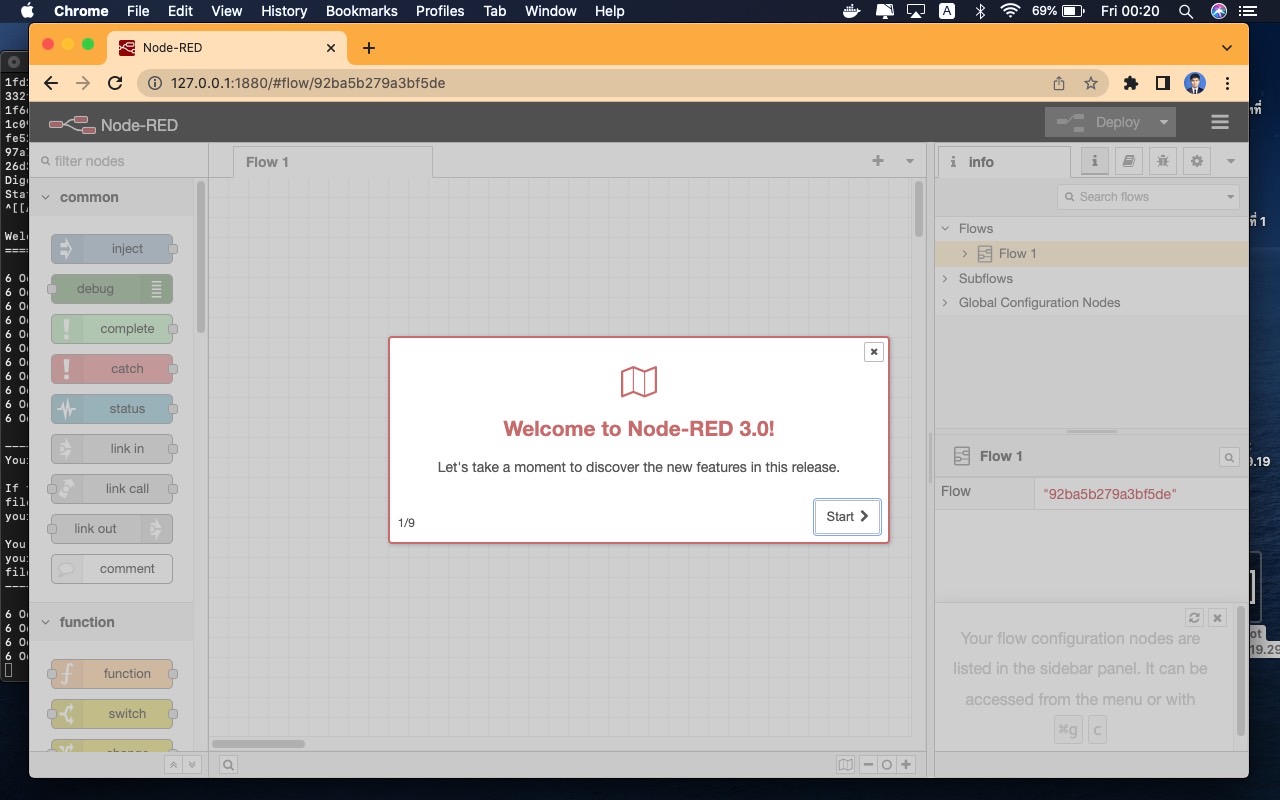Open the Profiles menu in menu bar

click(x=440, y=11)
